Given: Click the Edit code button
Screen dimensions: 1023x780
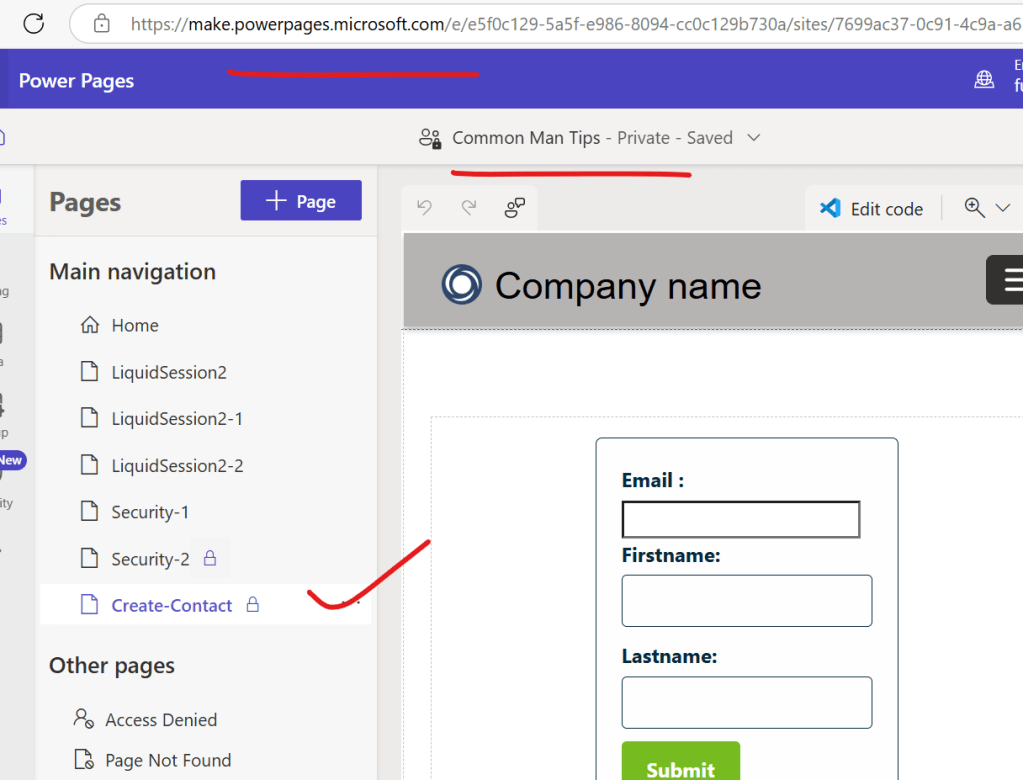Looking at the screenshot, I should [871, 208].
